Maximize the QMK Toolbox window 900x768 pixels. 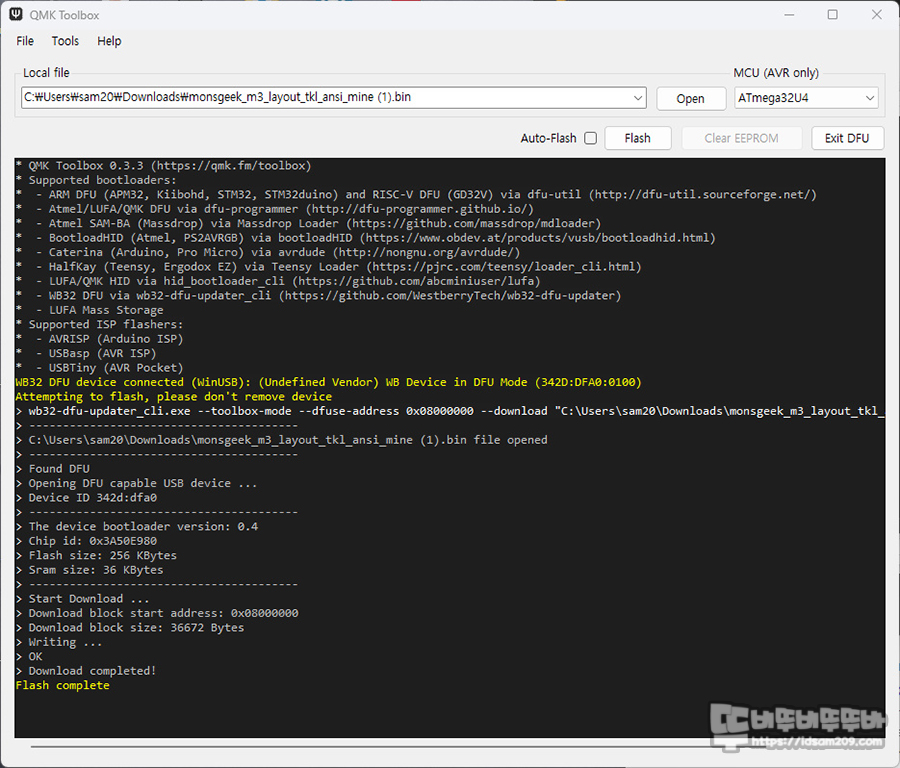(x=833, y=15)
